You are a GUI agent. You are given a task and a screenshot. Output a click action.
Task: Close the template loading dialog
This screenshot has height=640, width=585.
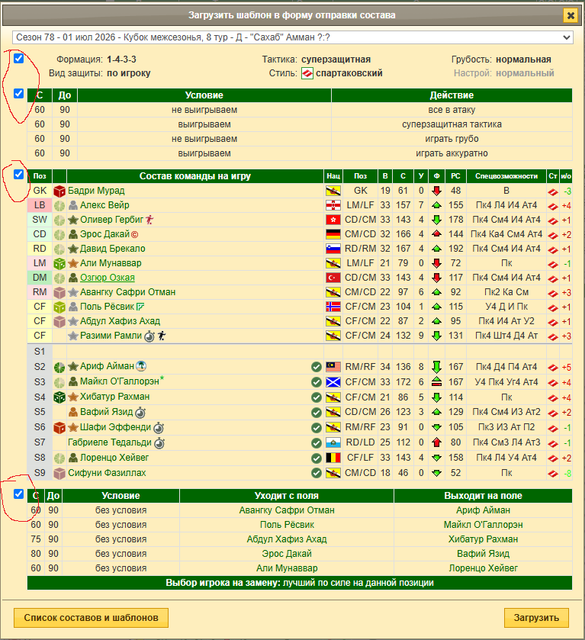[x=570, y=16]
